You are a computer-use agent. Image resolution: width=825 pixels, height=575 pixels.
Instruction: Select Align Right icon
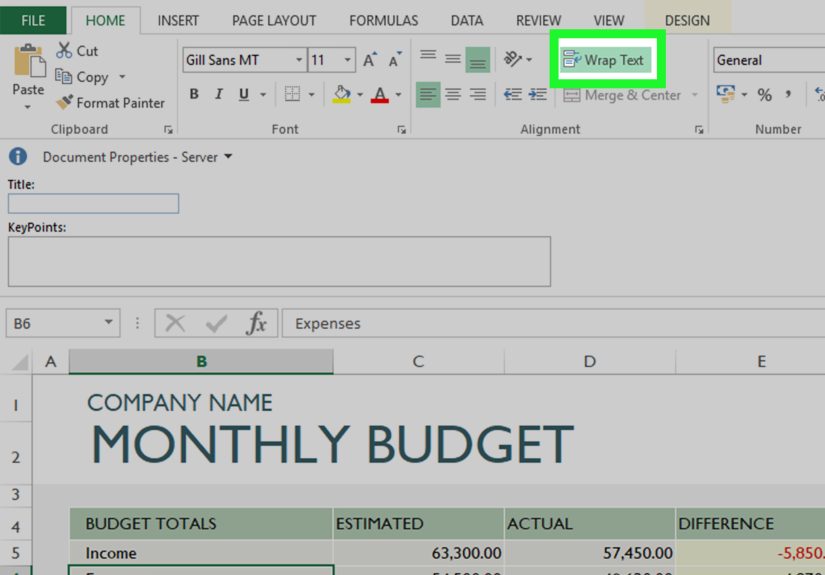(x=478, y=95)
